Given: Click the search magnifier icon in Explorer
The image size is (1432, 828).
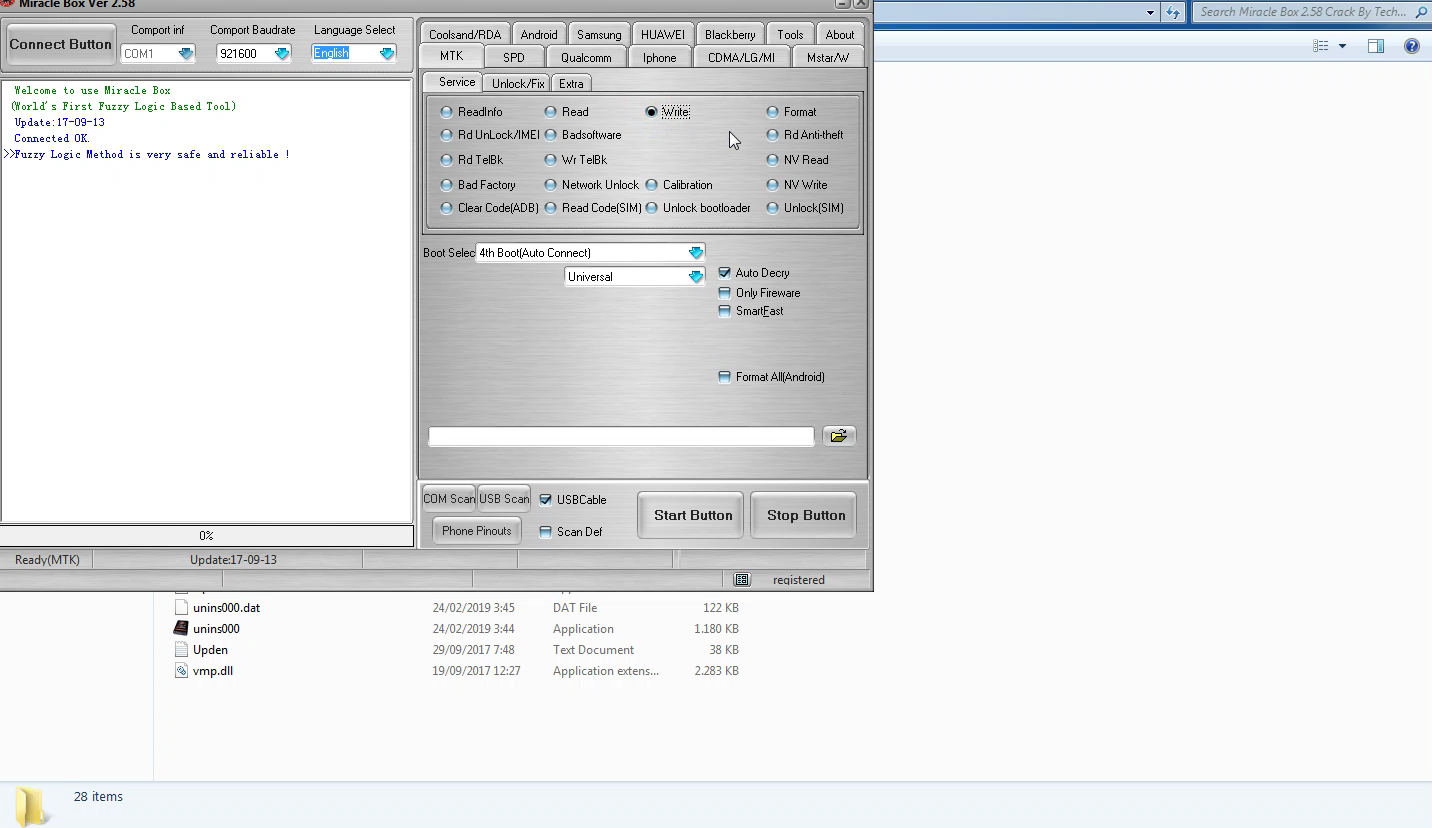Looking at the screenshot, I should tap(1421, 12).
